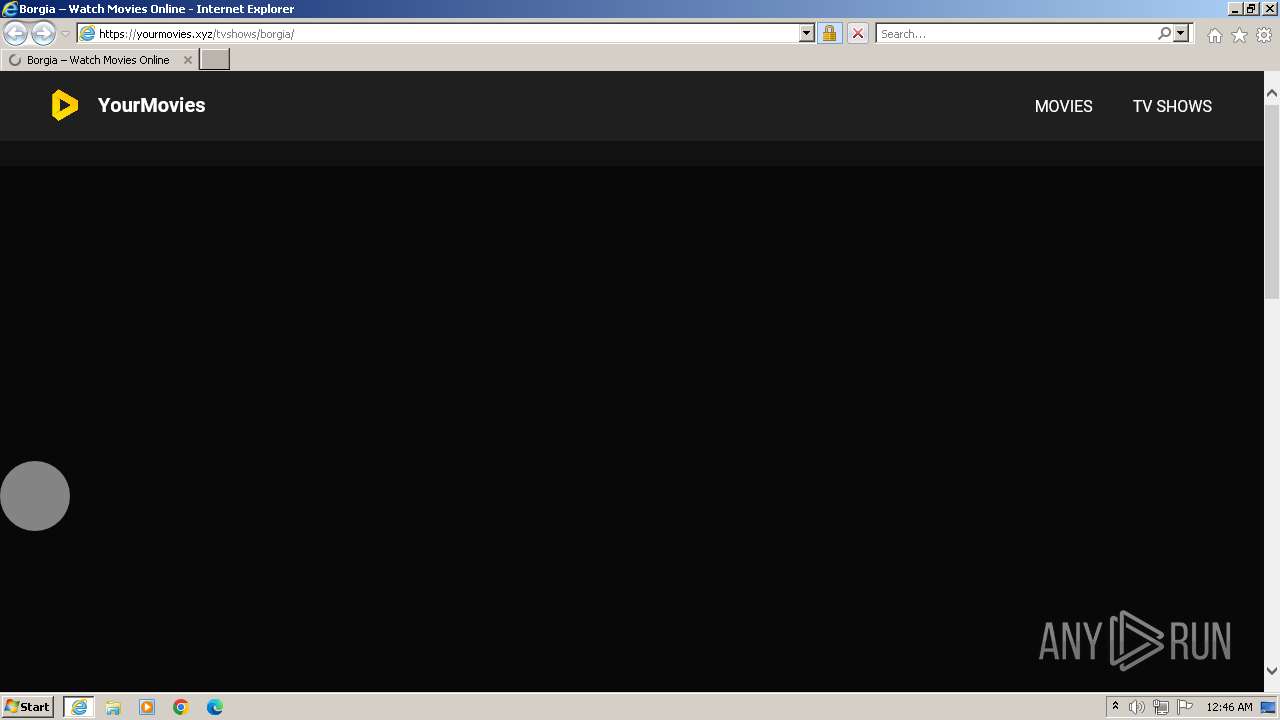Show hidden system tray icons
The height and width of the screenshot is (720, 1280).
coord(1115,706)
